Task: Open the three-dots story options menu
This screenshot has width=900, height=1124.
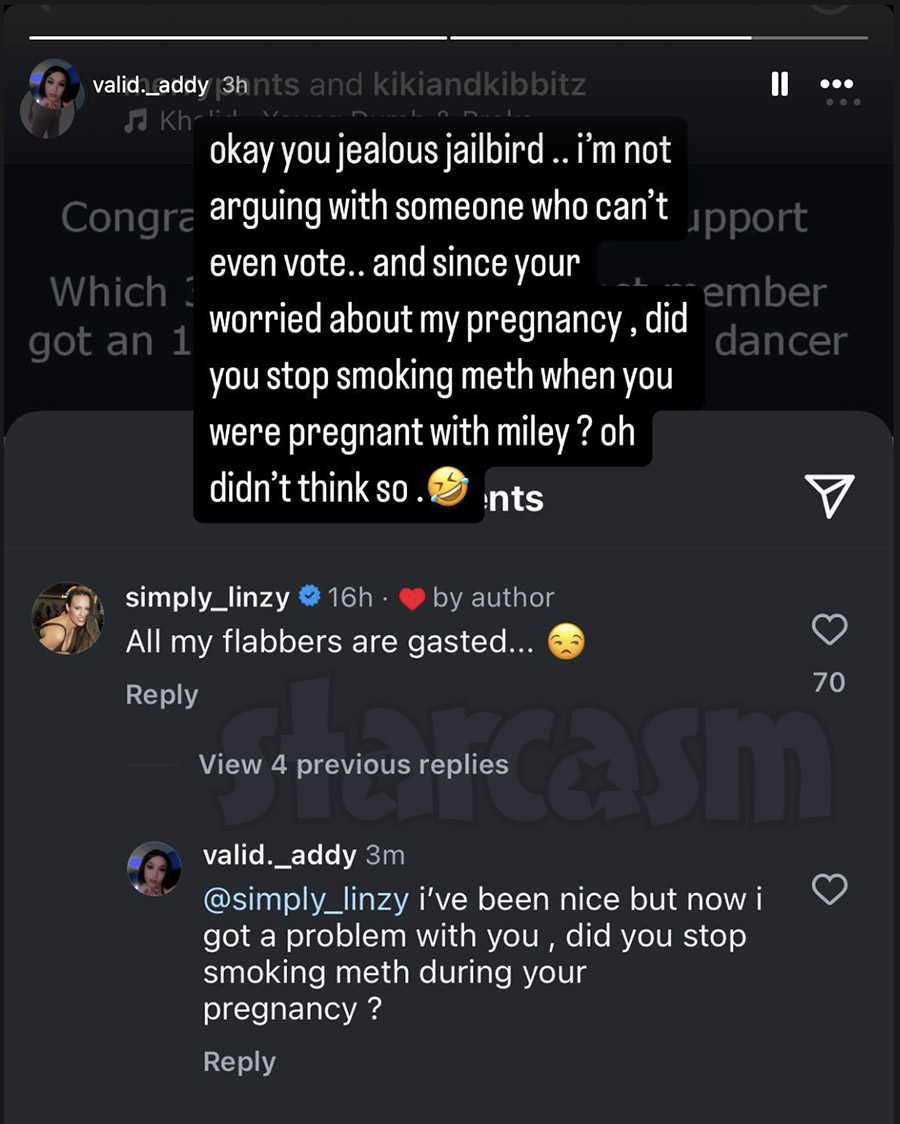Action: coord(836,85)
